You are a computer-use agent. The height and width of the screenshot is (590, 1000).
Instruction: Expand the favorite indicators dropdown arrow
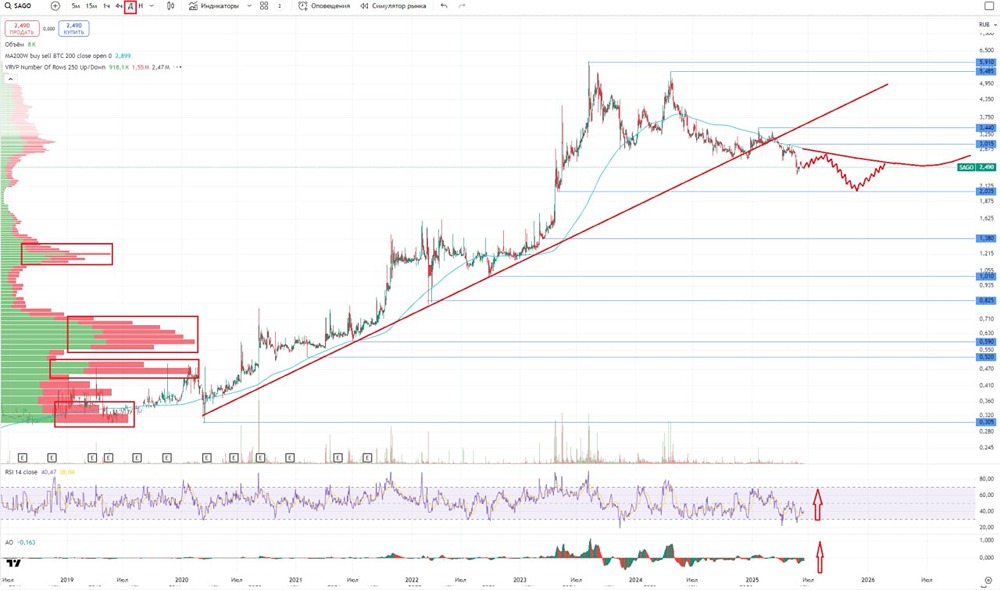pos(249,6)
